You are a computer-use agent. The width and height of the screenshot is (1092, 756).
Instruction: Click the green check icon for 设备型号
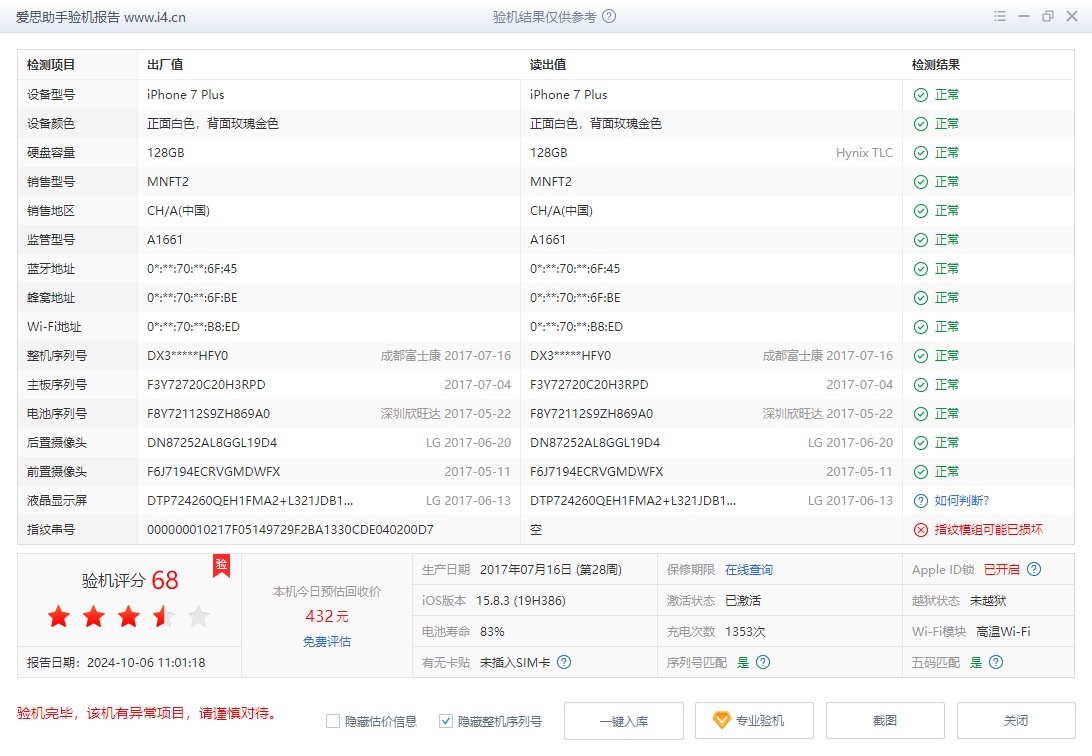coord(920,95)
